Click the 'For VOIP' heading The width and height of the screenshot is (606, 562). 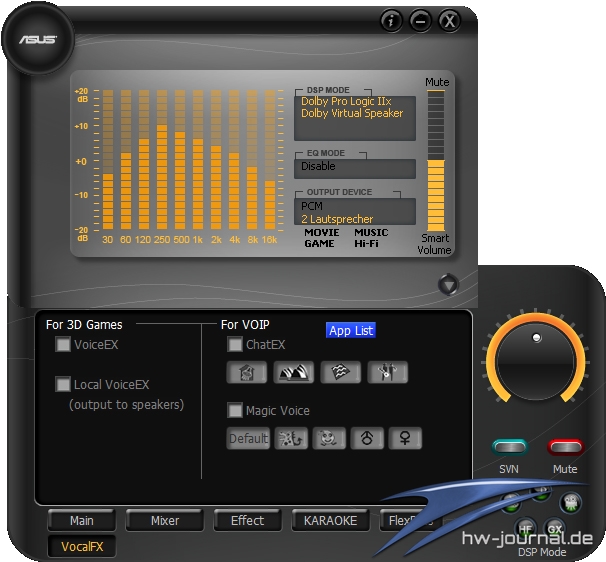tap(245, 324)
